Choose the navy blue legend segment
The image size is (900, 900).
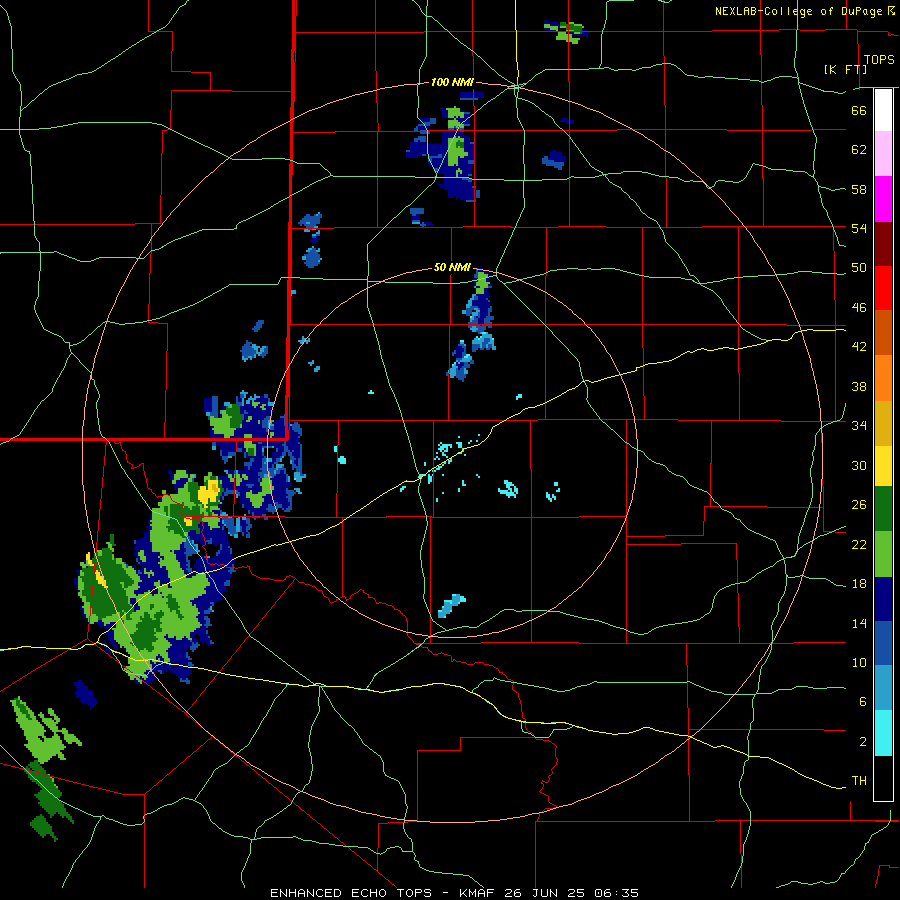883,599
